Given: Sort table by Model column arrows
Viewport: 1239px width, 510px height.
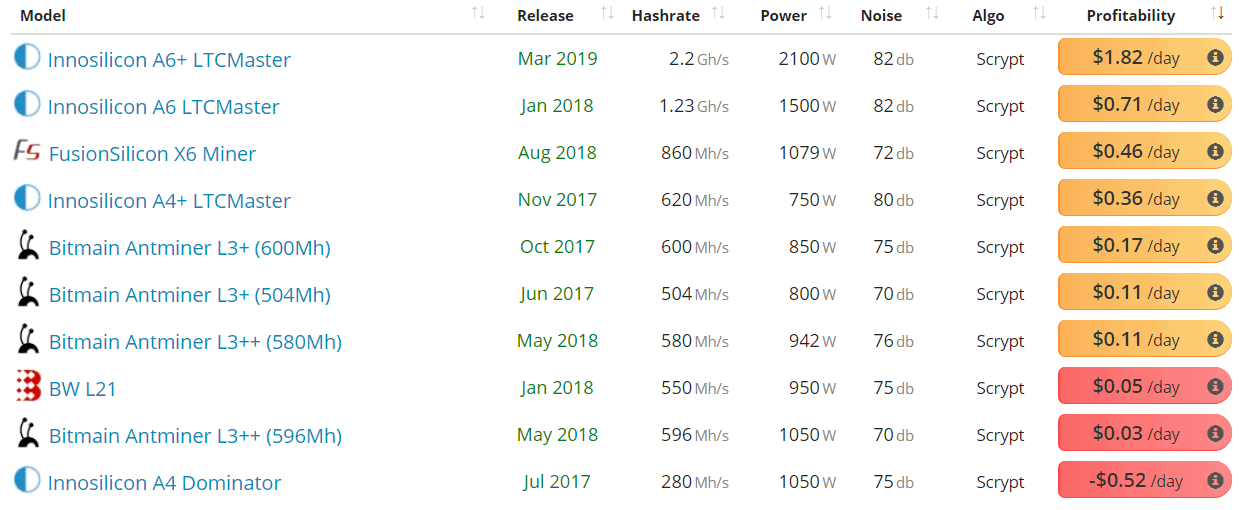Looking at the screenshot, I should click(478, 13).
